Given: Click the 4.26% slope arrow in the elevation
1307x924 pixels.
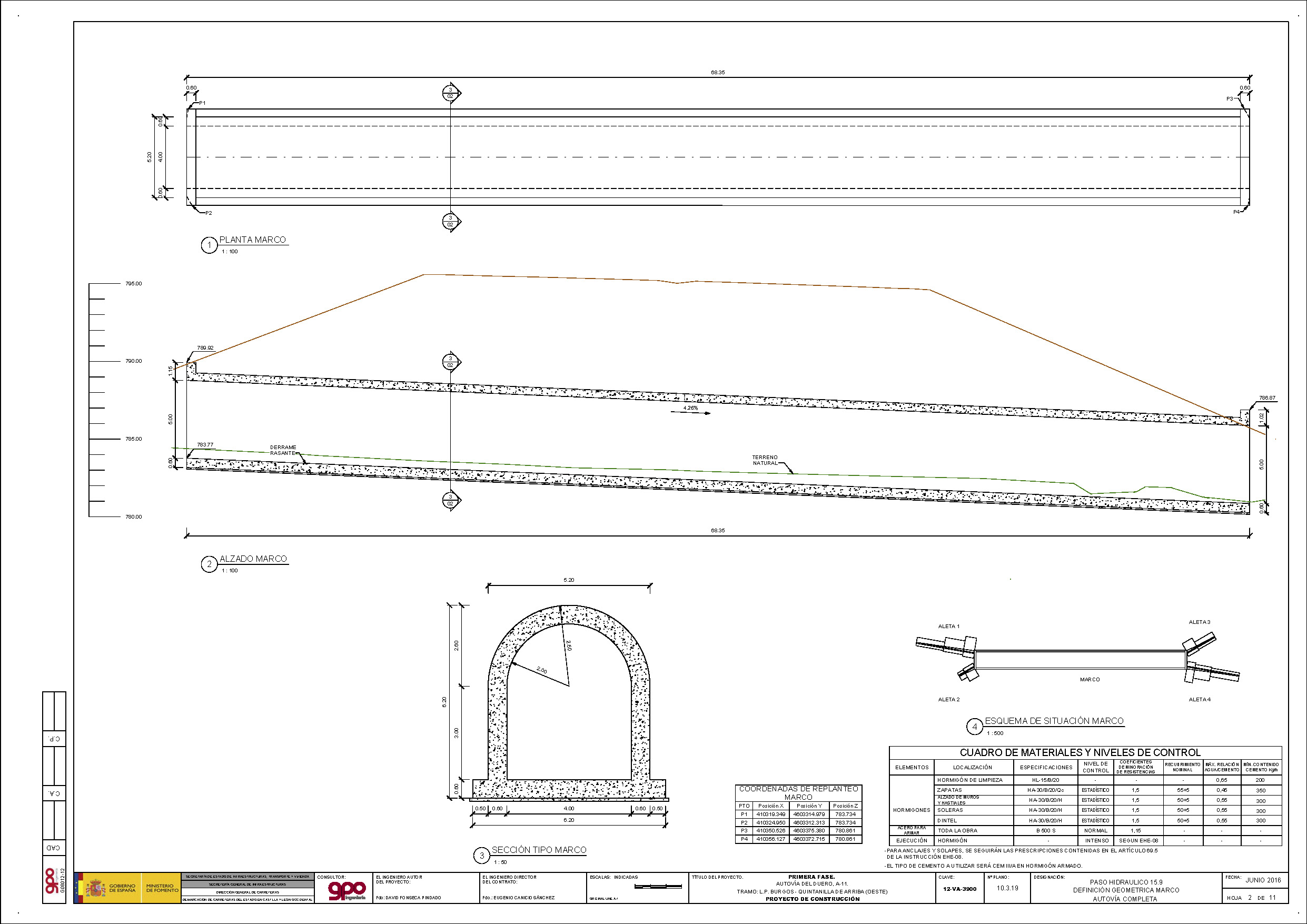Looking at the screenshot, I should click(x=690, y=412).
